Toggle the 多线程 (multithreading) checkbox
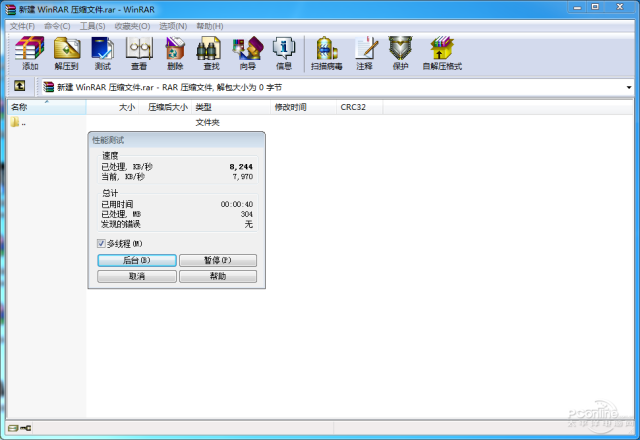 click(x=101, y=243)
